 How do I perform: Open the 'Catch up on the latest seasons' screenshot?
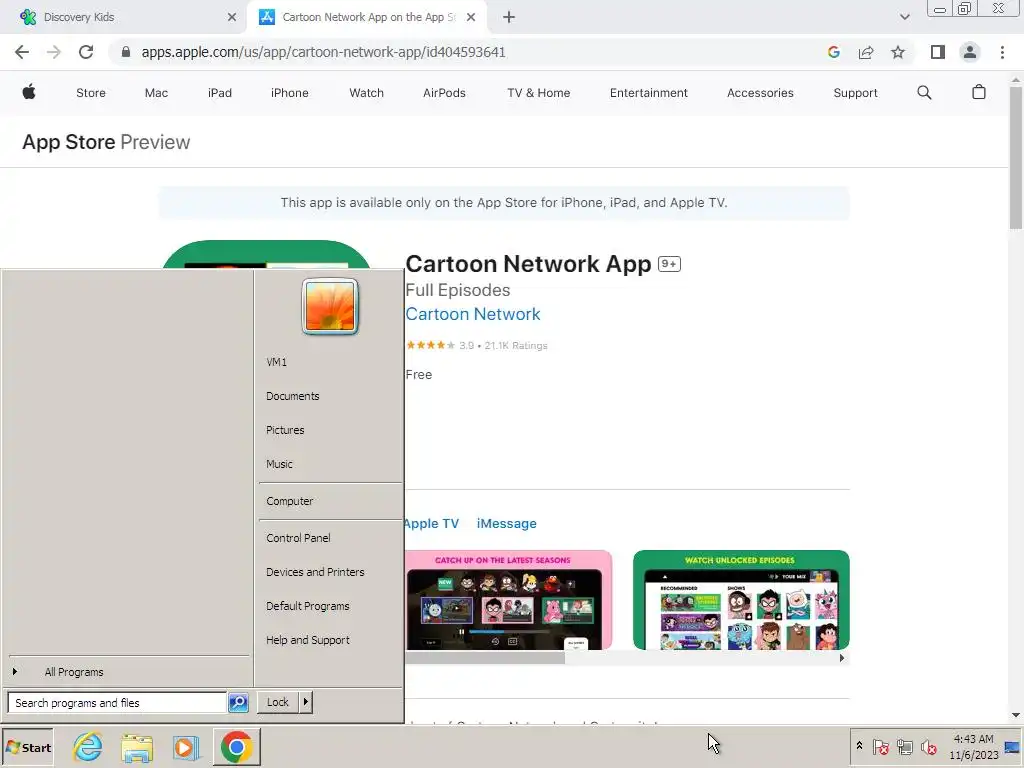click(x=509, y=600)
